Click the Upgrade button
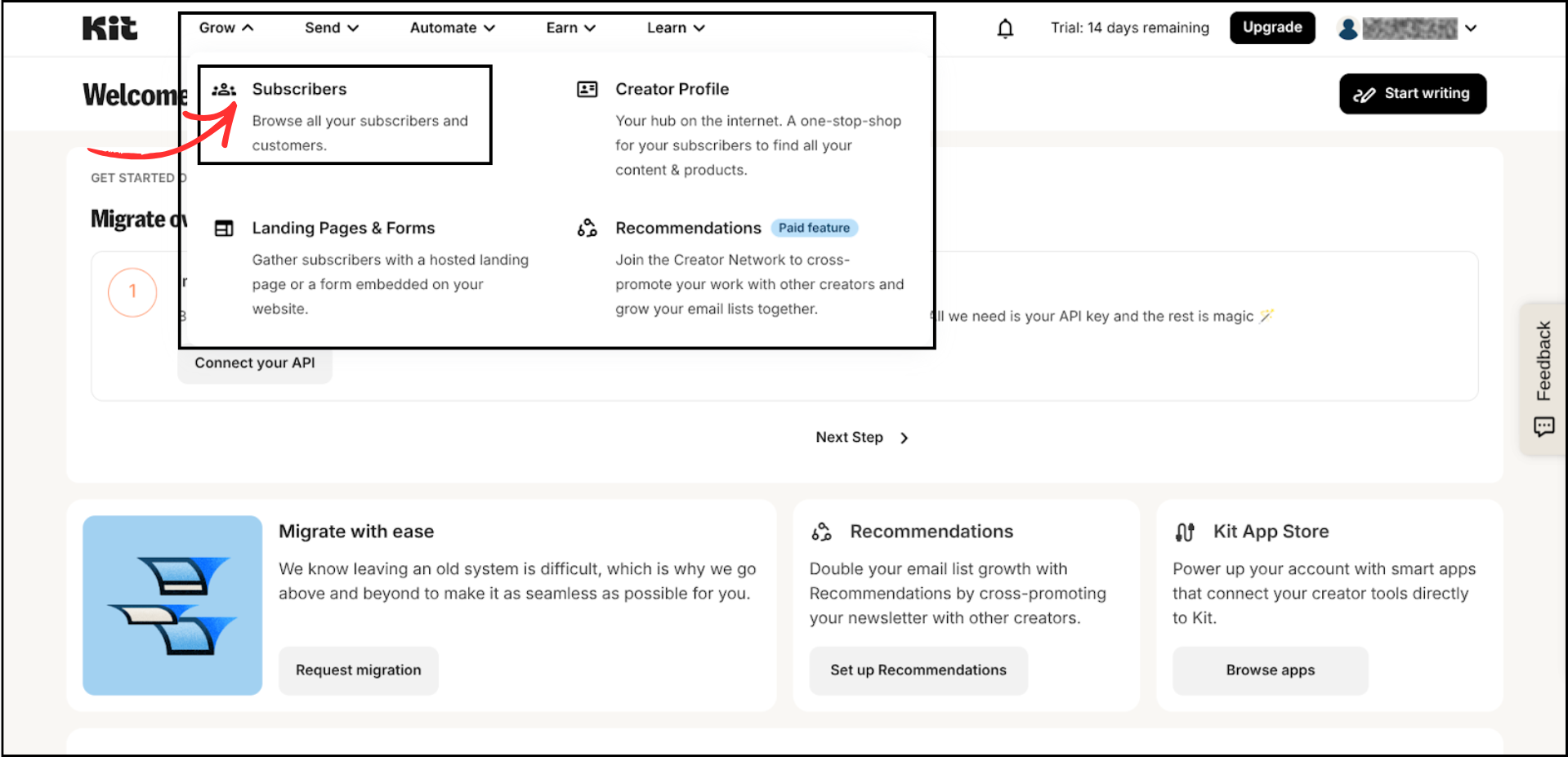The width and height of the screenshot is (1568, 757). coord(1271,27)
